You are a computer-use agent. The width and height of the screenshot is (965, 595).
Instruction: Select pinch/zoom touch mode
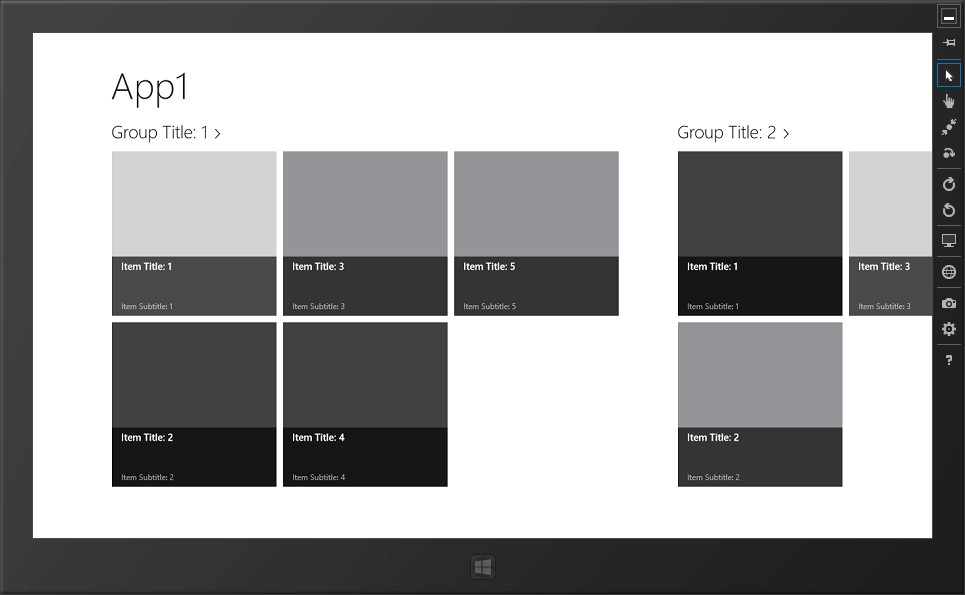pyautogui.click(x=949, y=127)
